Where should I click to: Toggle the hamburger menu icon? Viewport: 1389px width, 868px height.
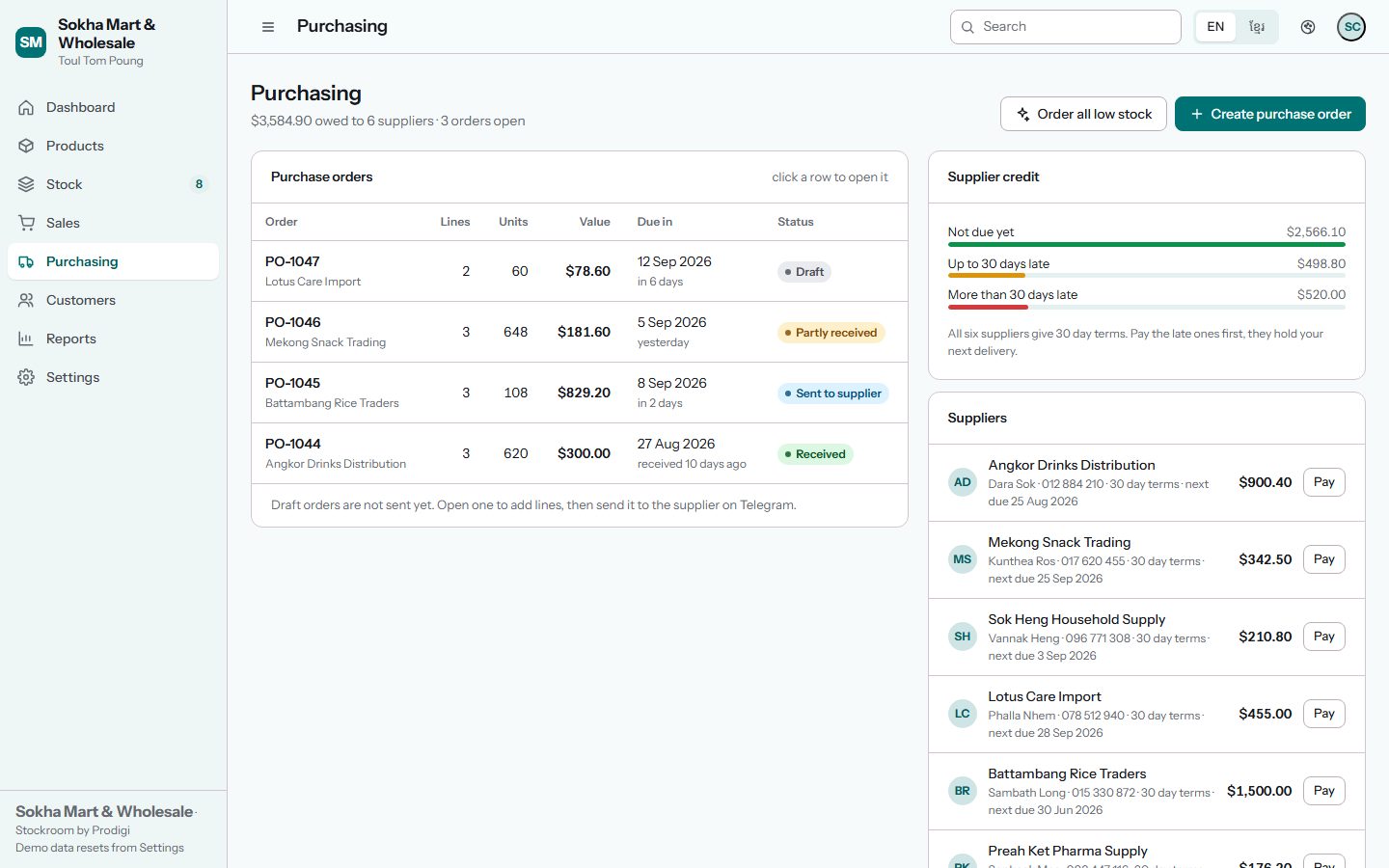tap(268, 27)
